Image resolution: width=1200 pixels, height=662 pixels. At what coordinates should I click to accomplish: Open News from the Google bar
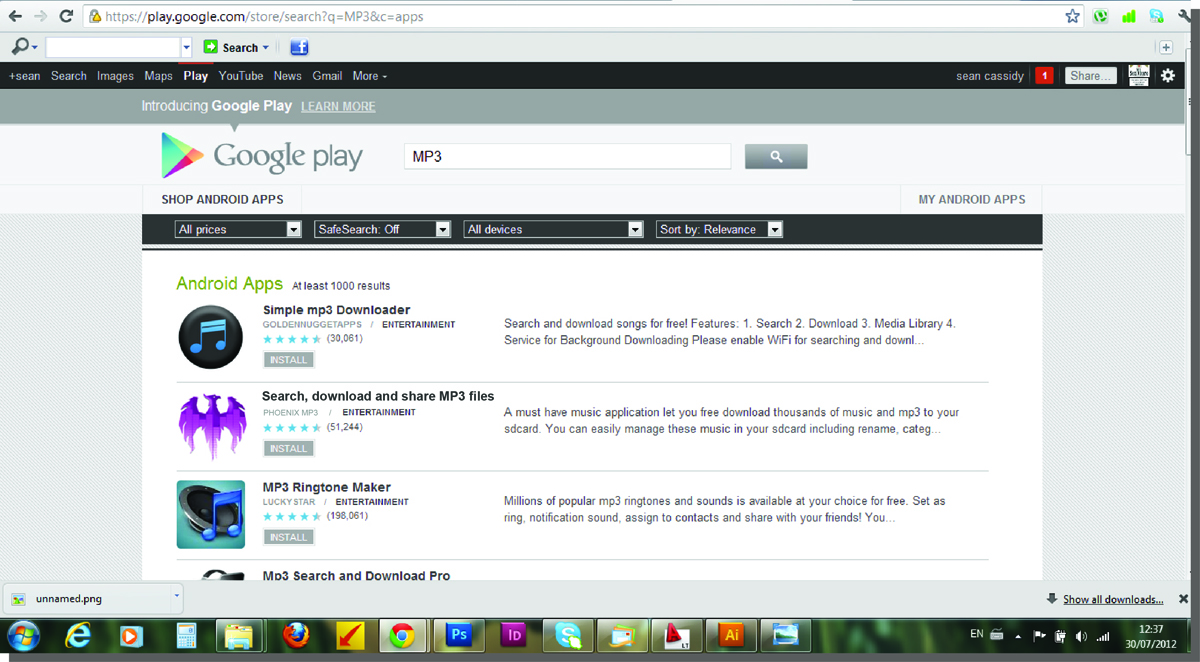coord(288,76)
